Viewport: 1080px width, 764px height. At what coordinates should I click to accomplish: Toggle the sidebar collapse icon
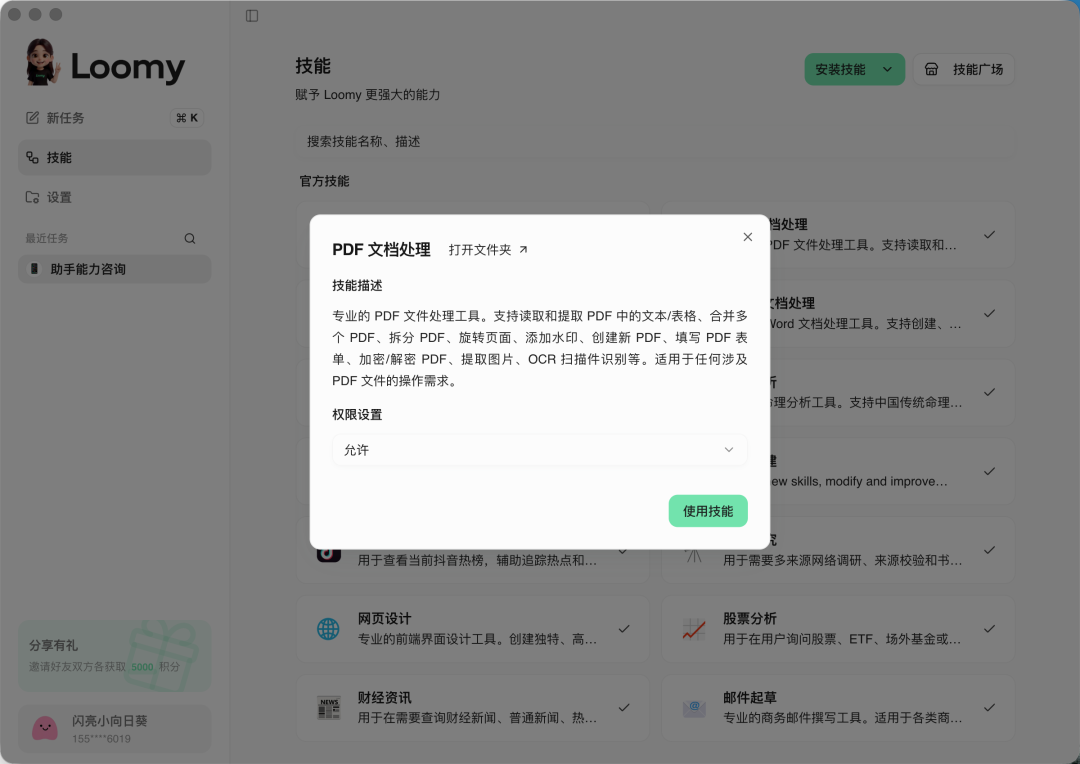pos(252,15)
